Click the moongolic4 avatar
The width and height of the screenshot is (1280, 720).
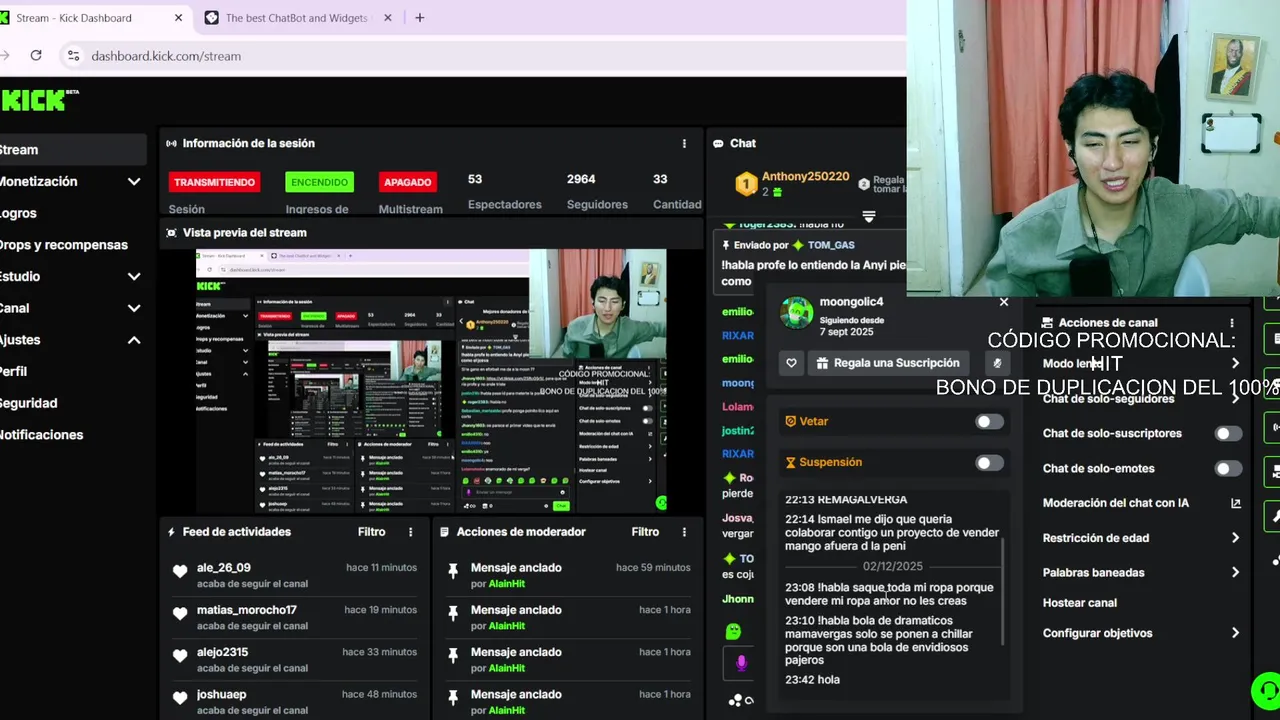click(x=797, y=312)
